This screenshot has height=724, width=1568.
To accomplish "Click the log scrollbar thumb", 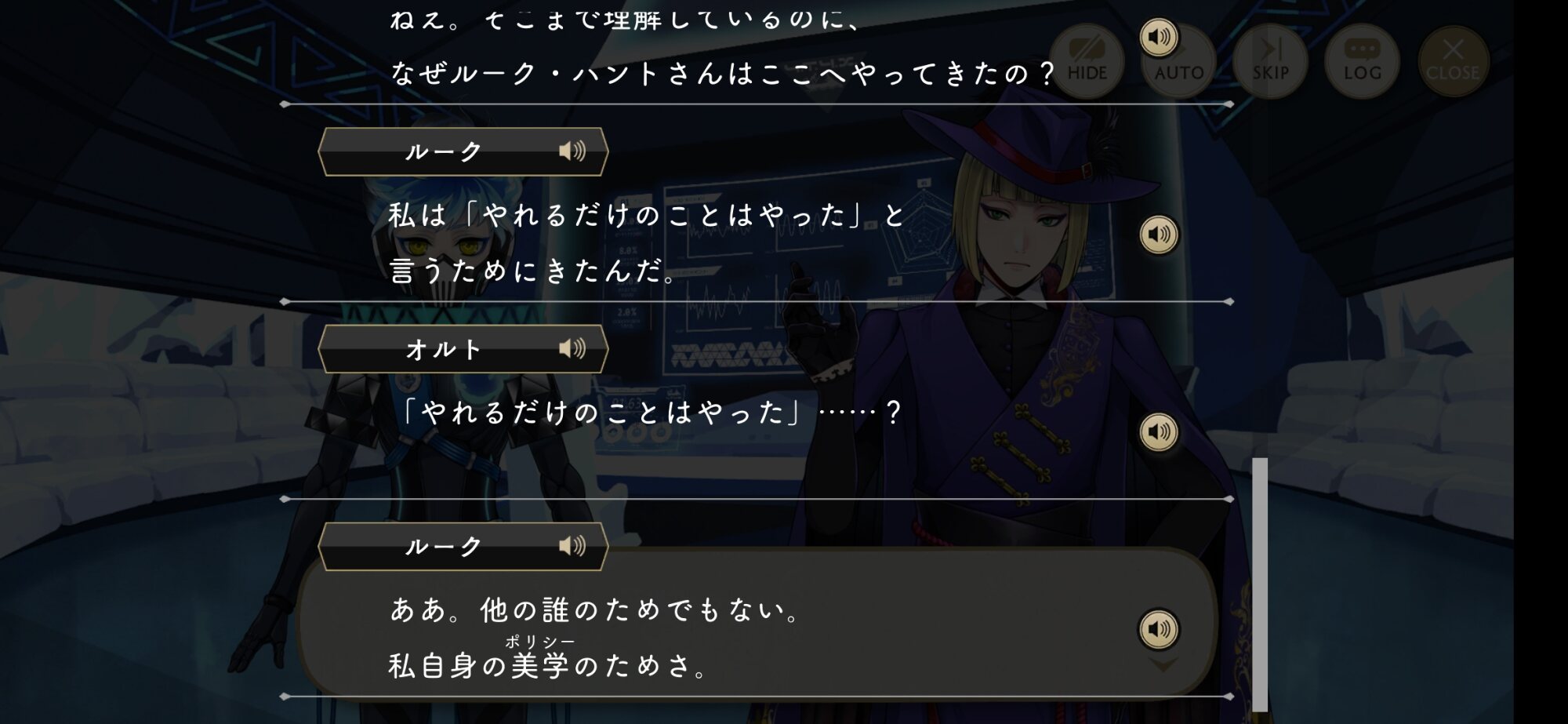I will pos(1260,584).
